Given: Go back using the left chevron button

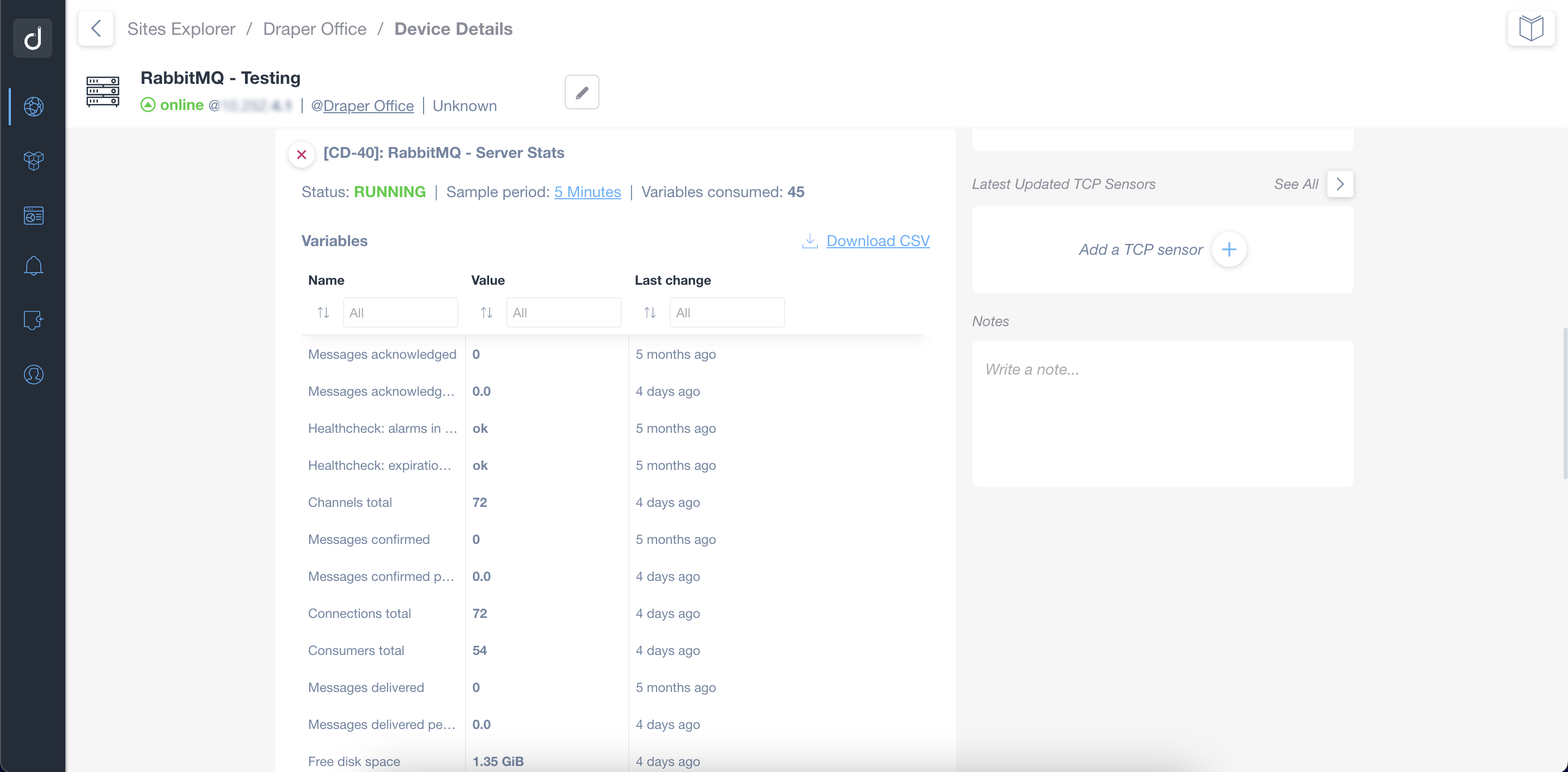Looking at the screenshot, I should point(96,28).
